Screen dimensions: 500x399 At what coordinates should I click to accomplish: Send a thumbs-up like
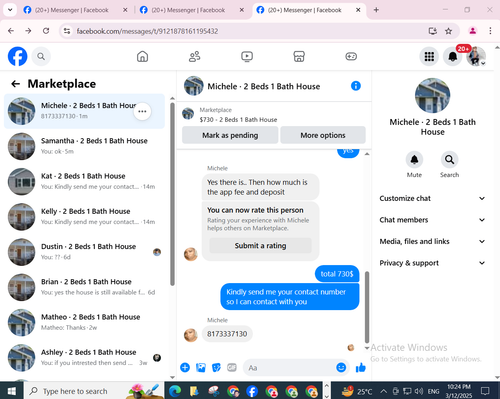tap(361, 367)
